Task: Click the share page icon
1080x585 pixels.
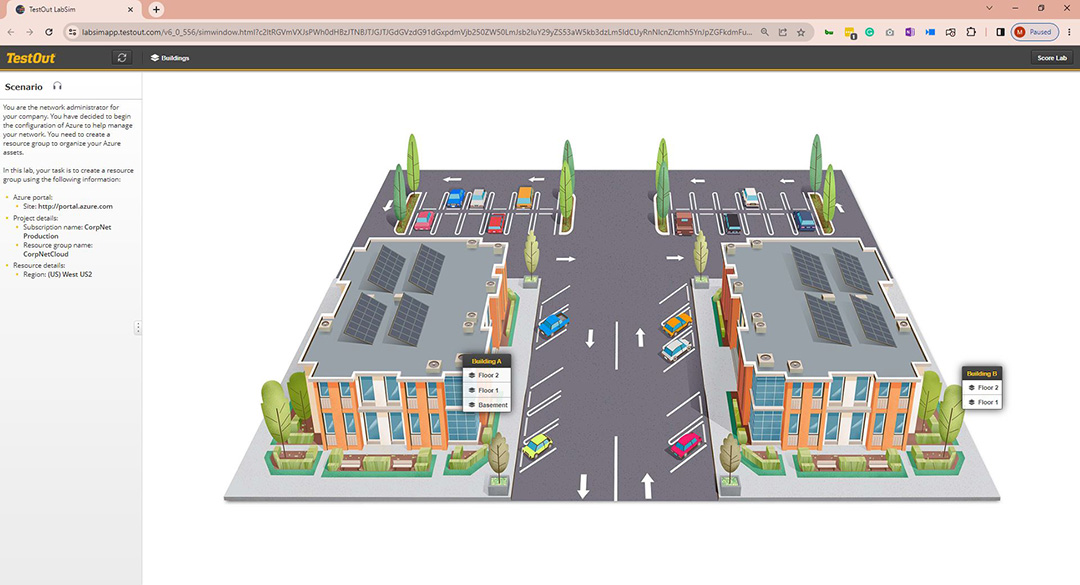Action: point(782,32)
